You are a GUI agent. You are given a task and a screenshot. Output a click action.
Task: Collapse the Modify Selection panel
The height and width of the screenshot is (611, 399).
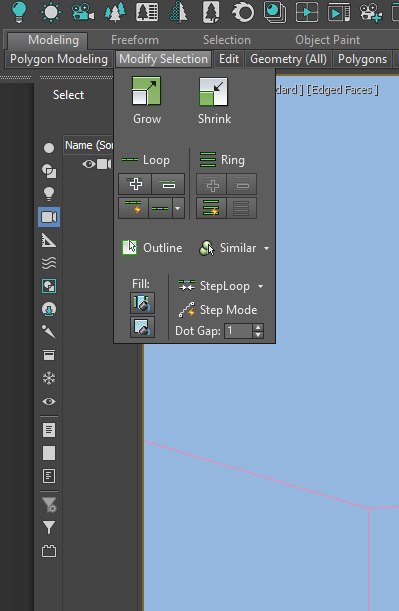click(x=163, y=59)
